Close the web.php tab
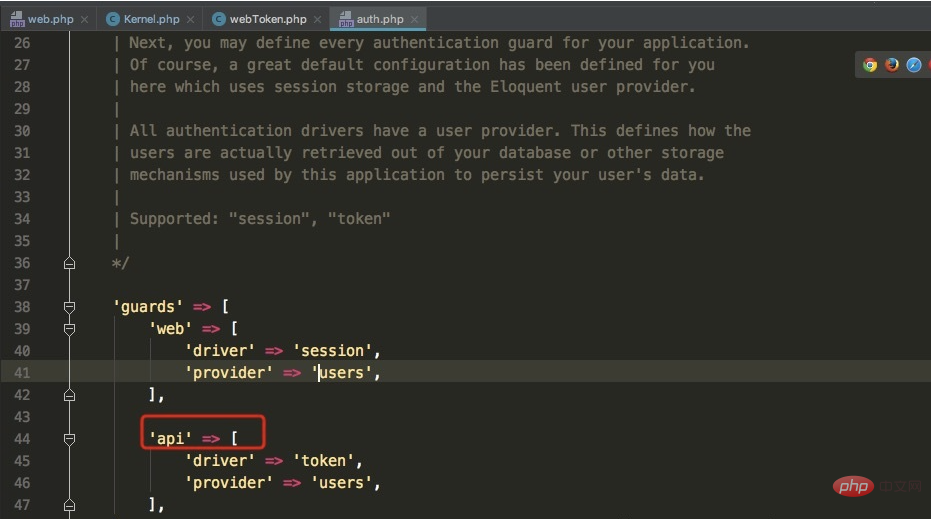Screen dimensions: 932x519 pos(84,19)
